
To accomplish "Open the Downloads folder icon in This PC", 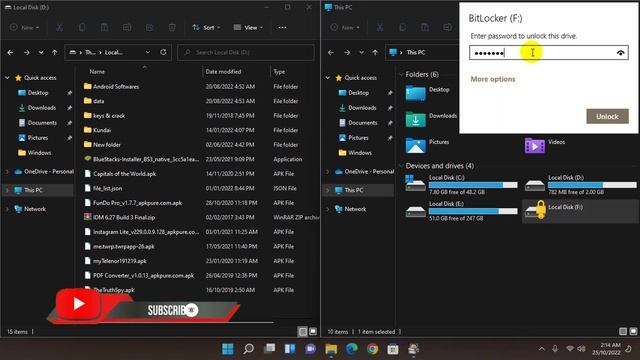I will pos(416,120).
